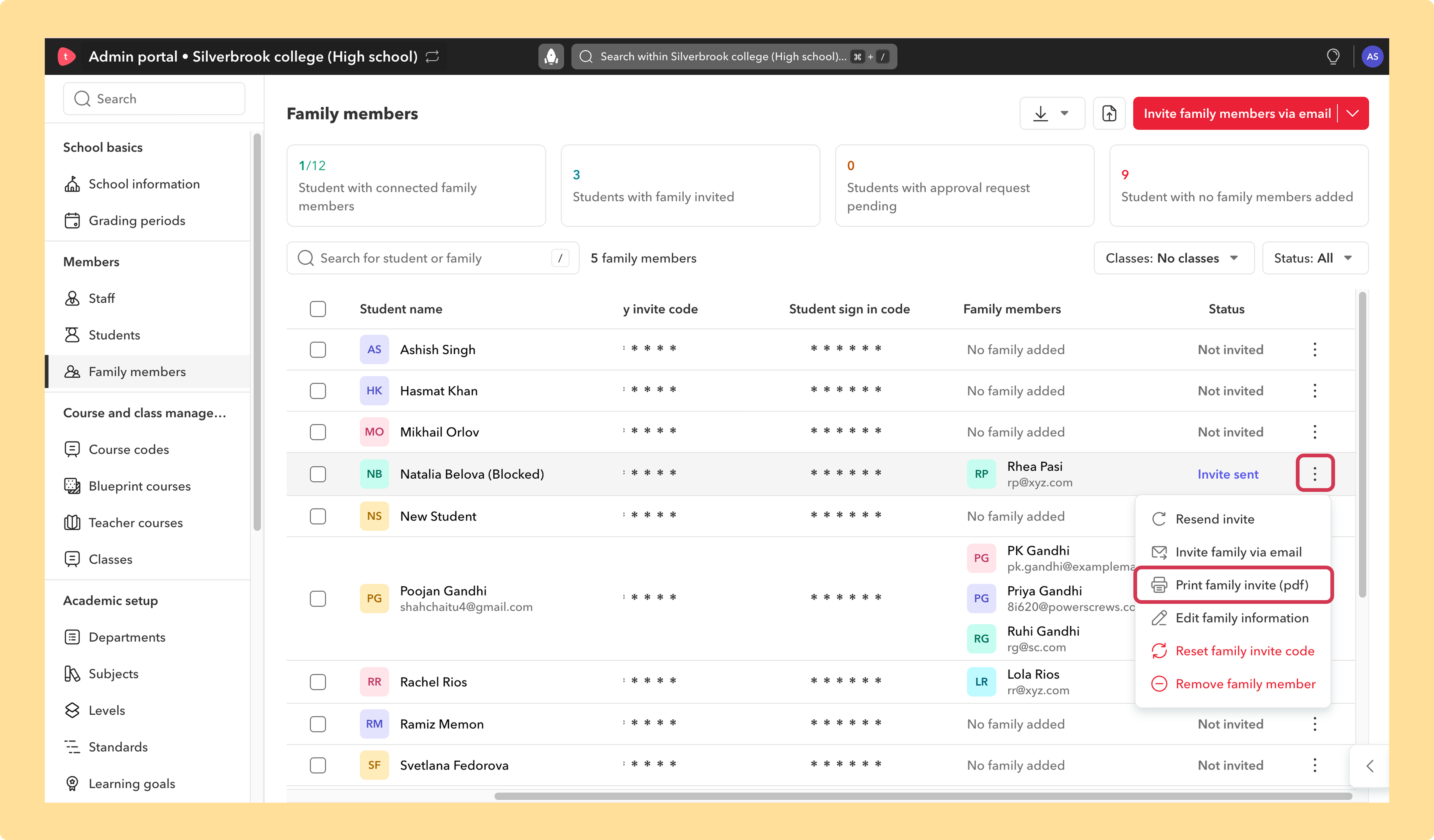1434x840 pixels.
Task: Open row options for Natalia Belova
Action: [x=1314, y=473]
